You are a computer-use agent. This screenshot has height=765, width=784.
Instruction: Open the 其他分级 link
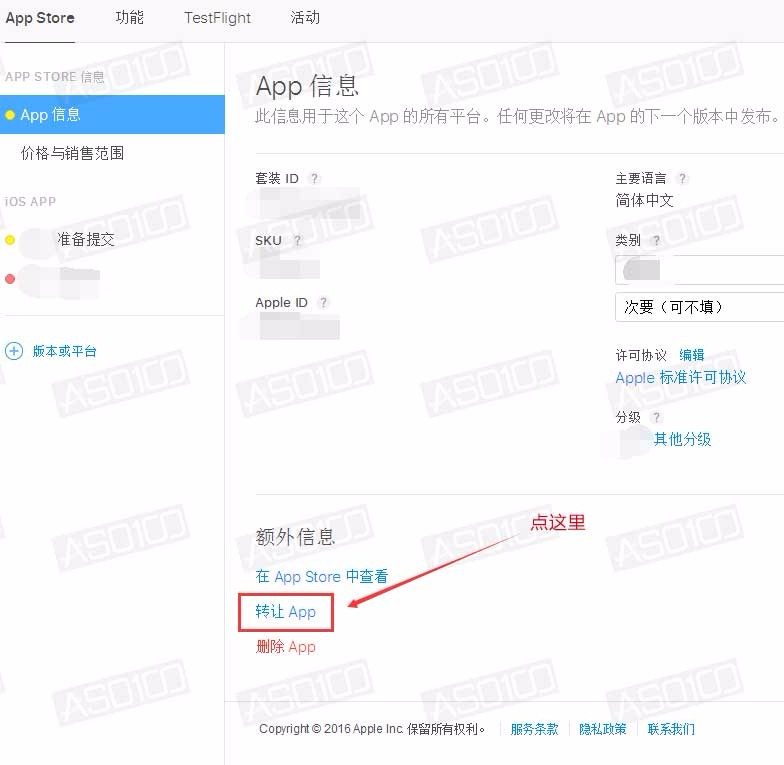[x=682, y=440]
